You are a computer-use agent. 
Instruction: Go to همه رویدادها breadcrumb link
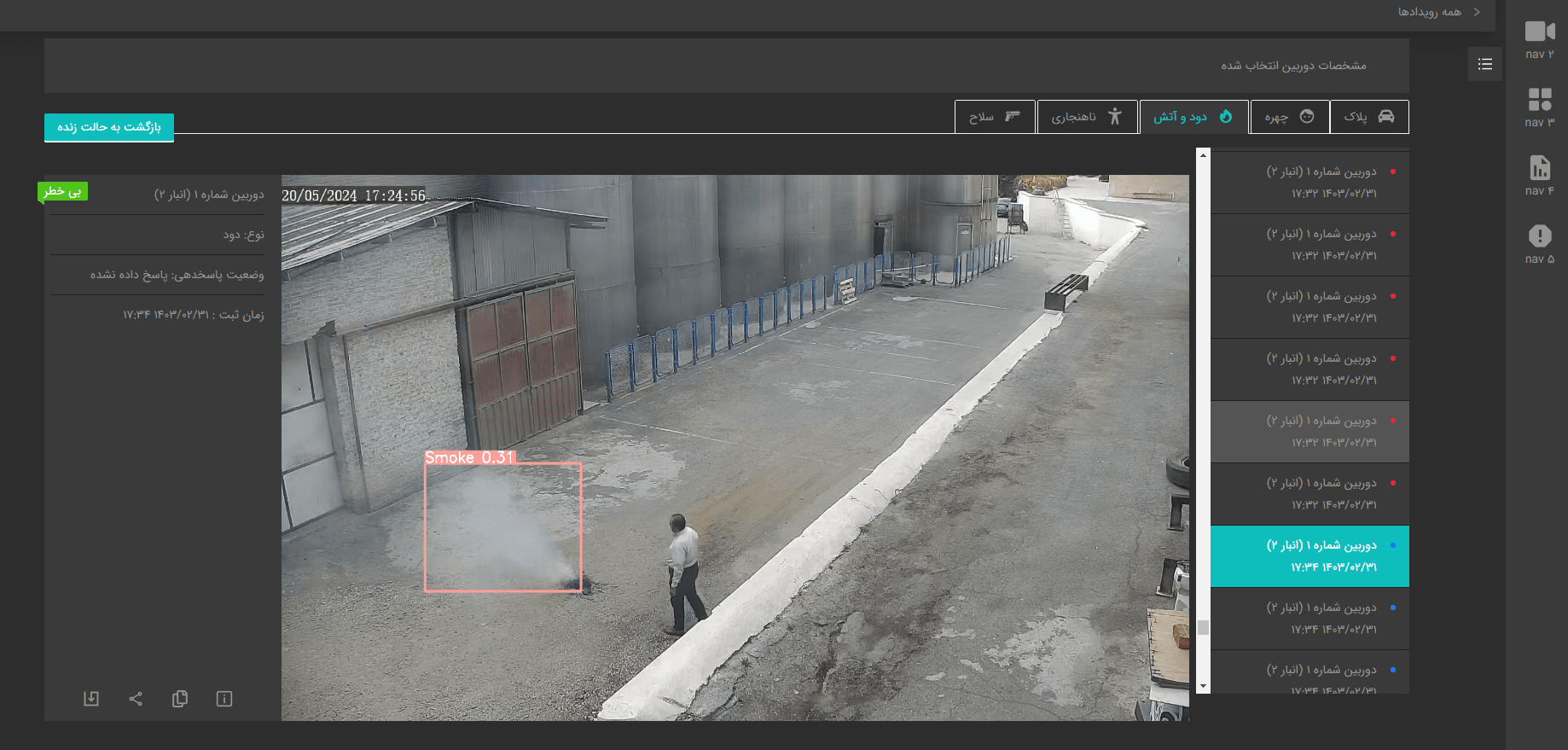coord(1429,12)
